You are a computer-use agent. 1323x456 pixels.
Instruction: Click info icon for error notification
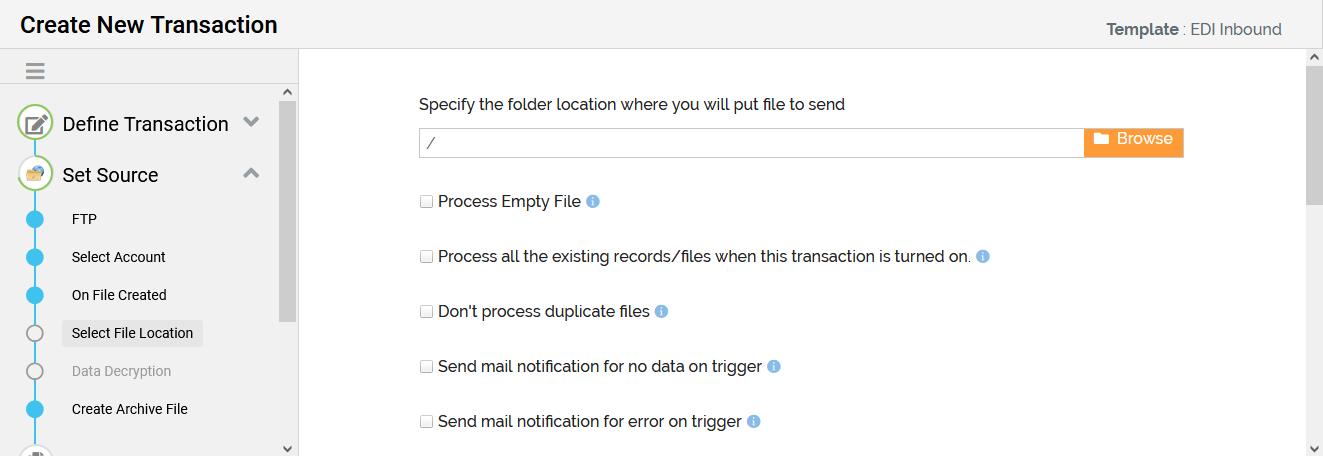[x=753, y=422]
